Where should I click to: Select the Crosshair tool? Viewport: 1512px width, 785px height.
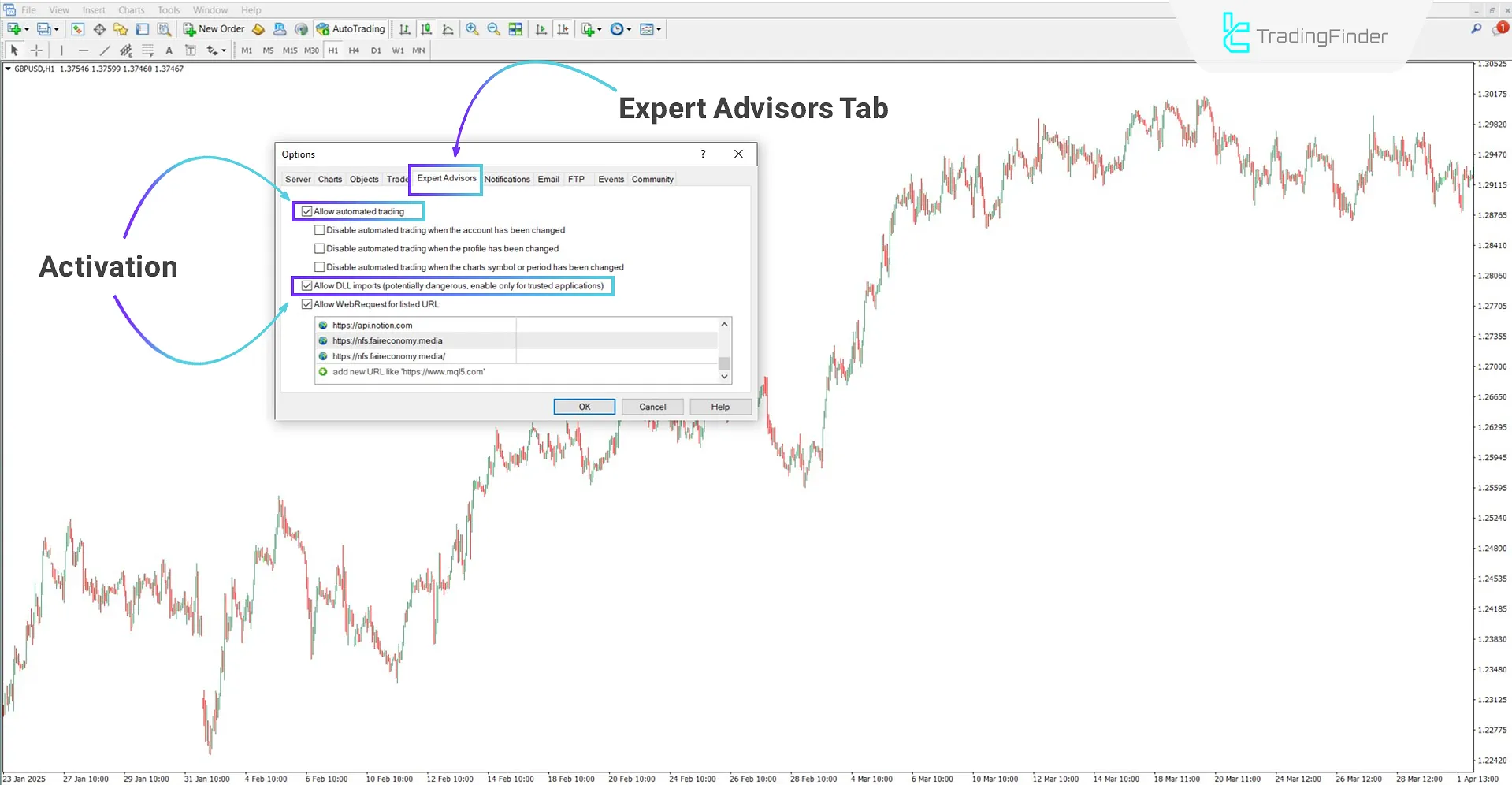point(36,50)
